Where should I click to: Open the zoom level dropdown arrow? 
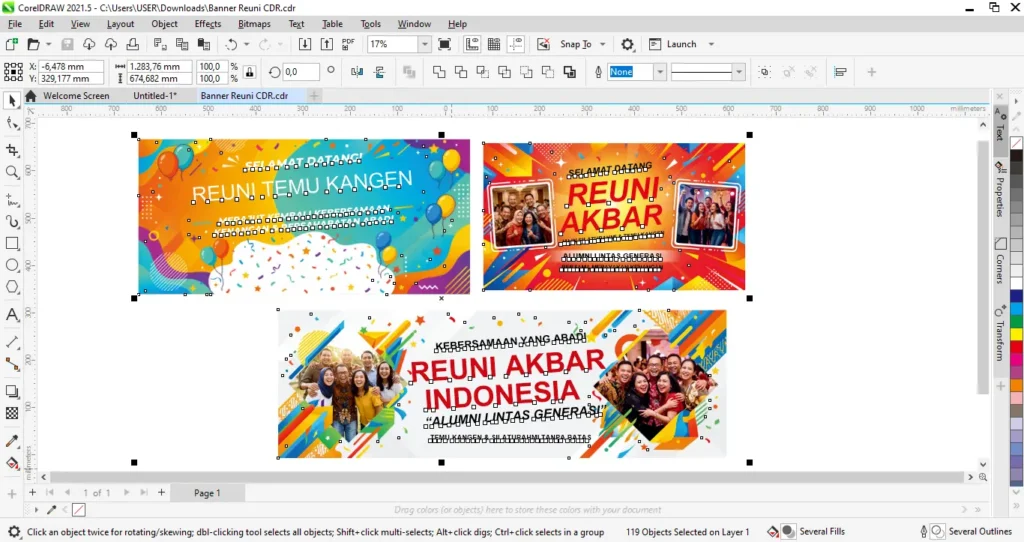[x=424, y=44]
